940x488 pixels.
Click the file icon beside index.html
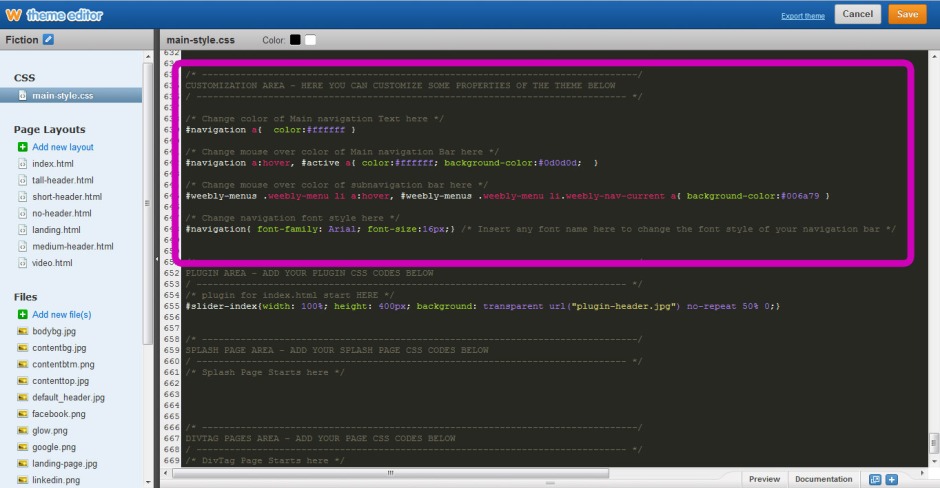coord(23,164)
